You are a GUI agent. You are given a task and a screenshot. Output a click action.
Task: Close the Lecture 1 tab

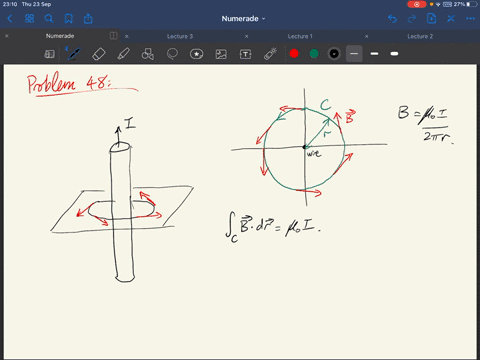(247, 36)
